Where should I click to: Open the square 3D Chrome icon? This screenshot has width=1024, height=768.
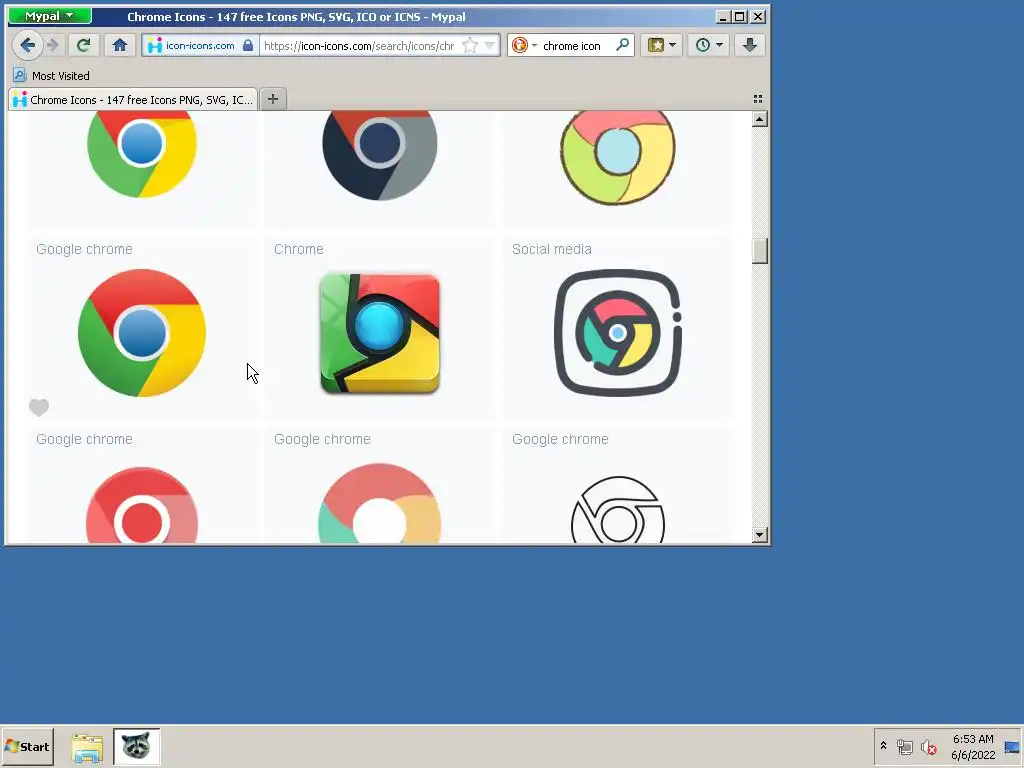coord(379,333)
